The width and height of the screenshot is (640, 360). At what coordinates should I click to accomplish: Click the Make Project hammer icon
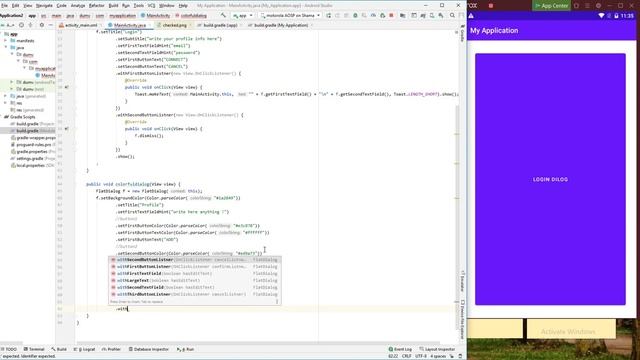pyautogui.click(x=223, y=16)
